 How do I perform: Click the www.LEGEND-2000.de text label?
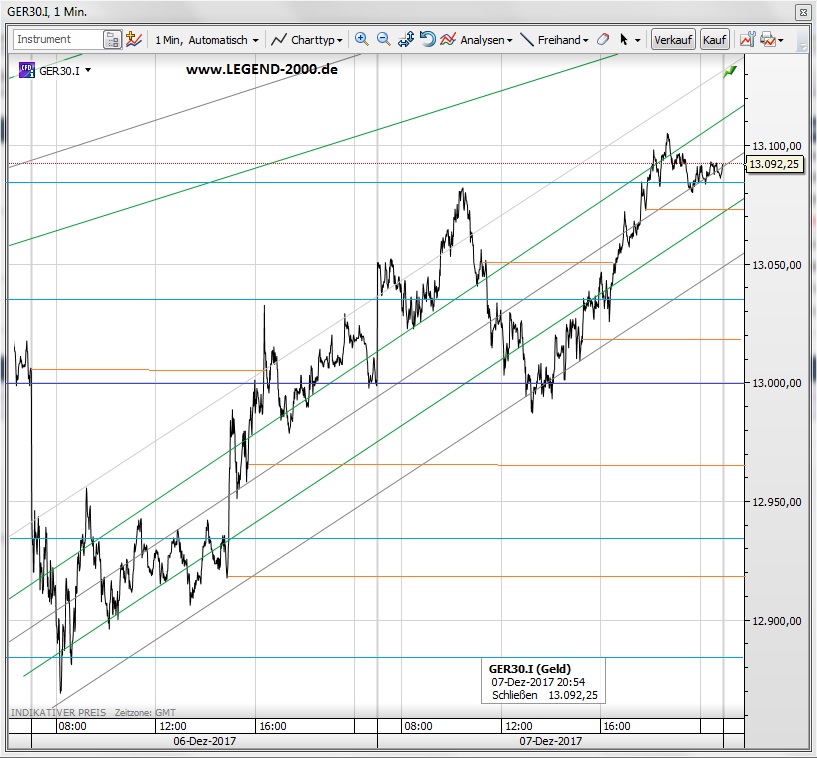tap(262, 70)
